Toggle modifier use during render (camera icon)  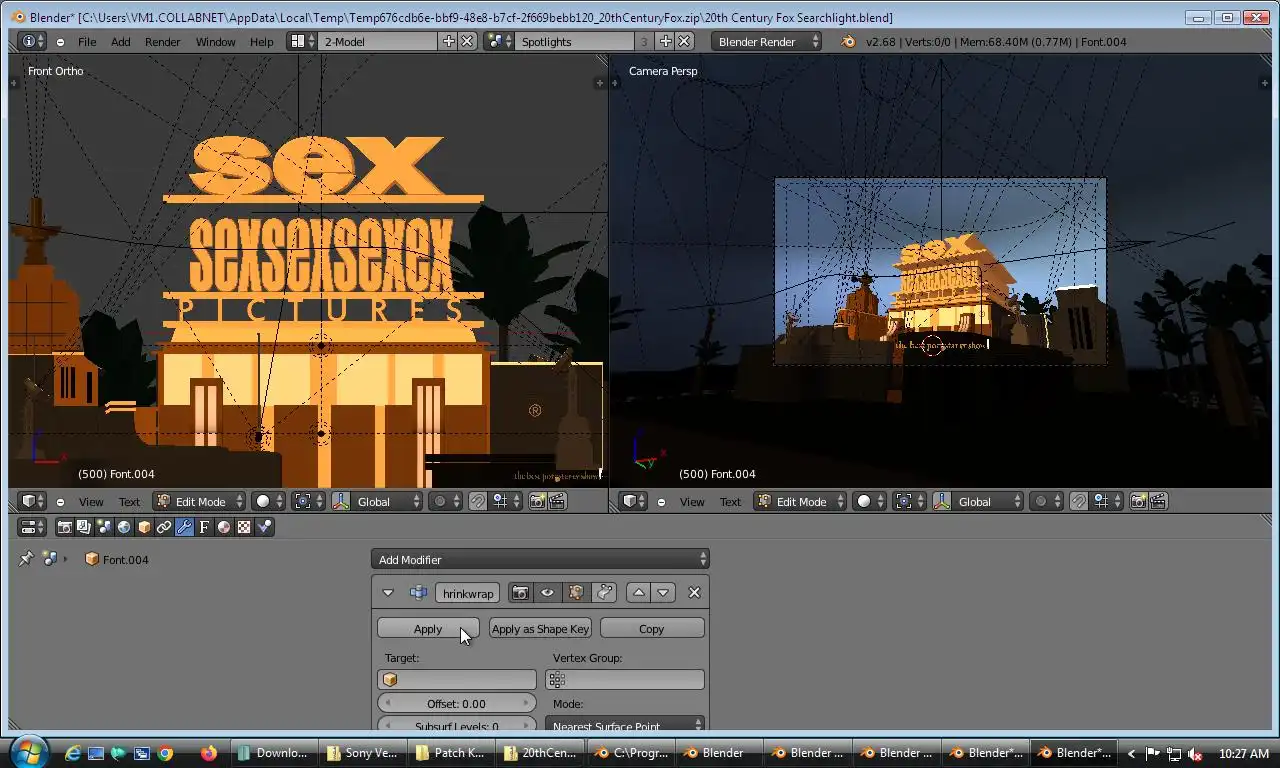[520, 593]
